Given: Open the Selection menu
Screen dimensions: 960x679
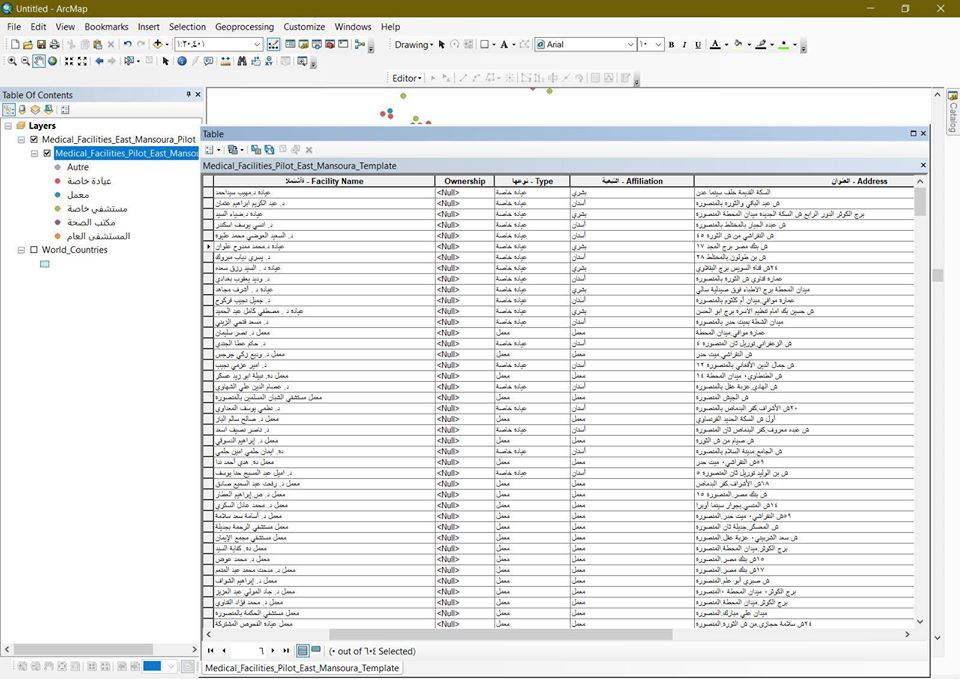Looking at the screenshot, I should pos(187,27).
